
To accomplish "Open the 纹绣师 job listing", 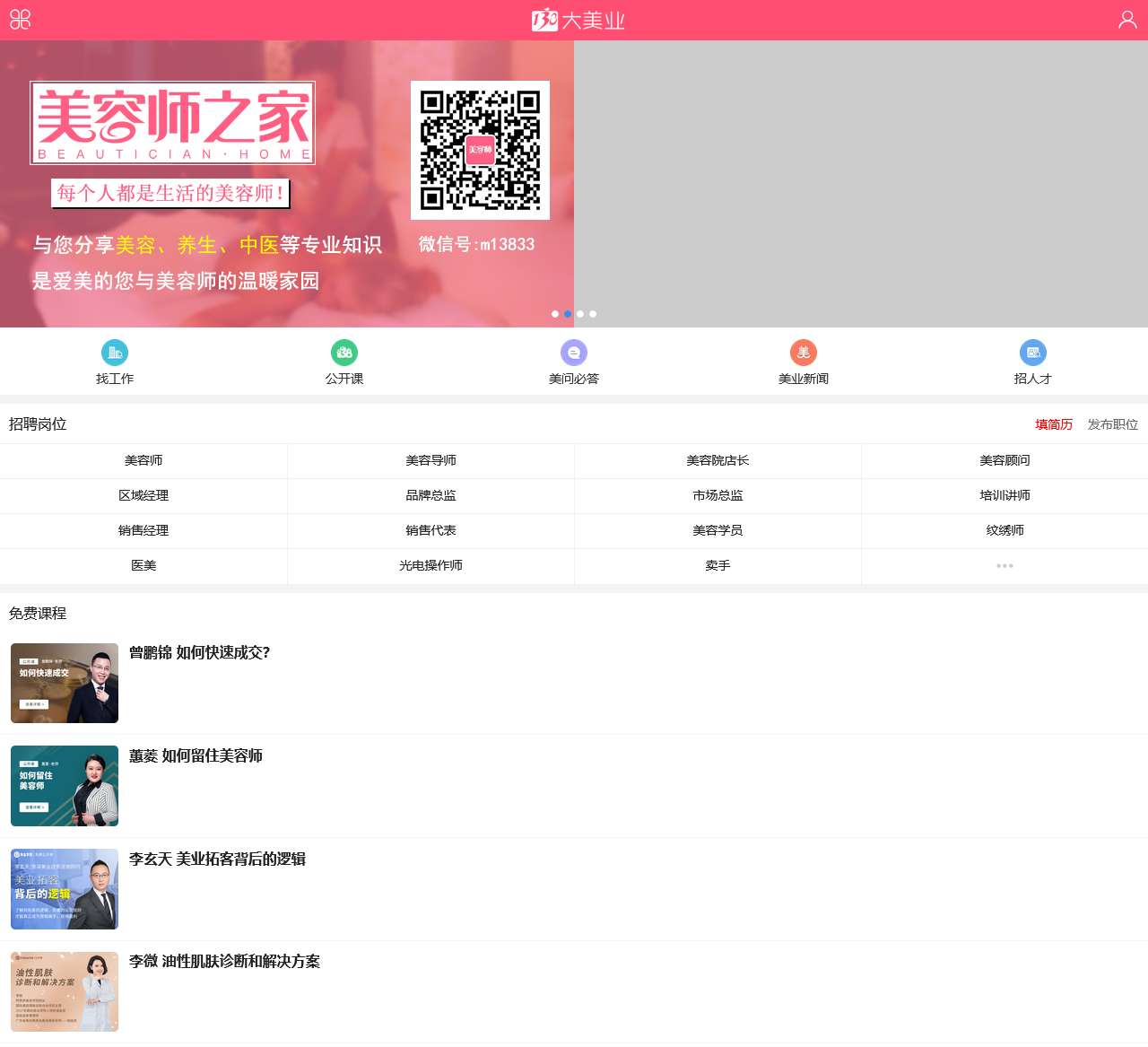I will point(1004,530).
